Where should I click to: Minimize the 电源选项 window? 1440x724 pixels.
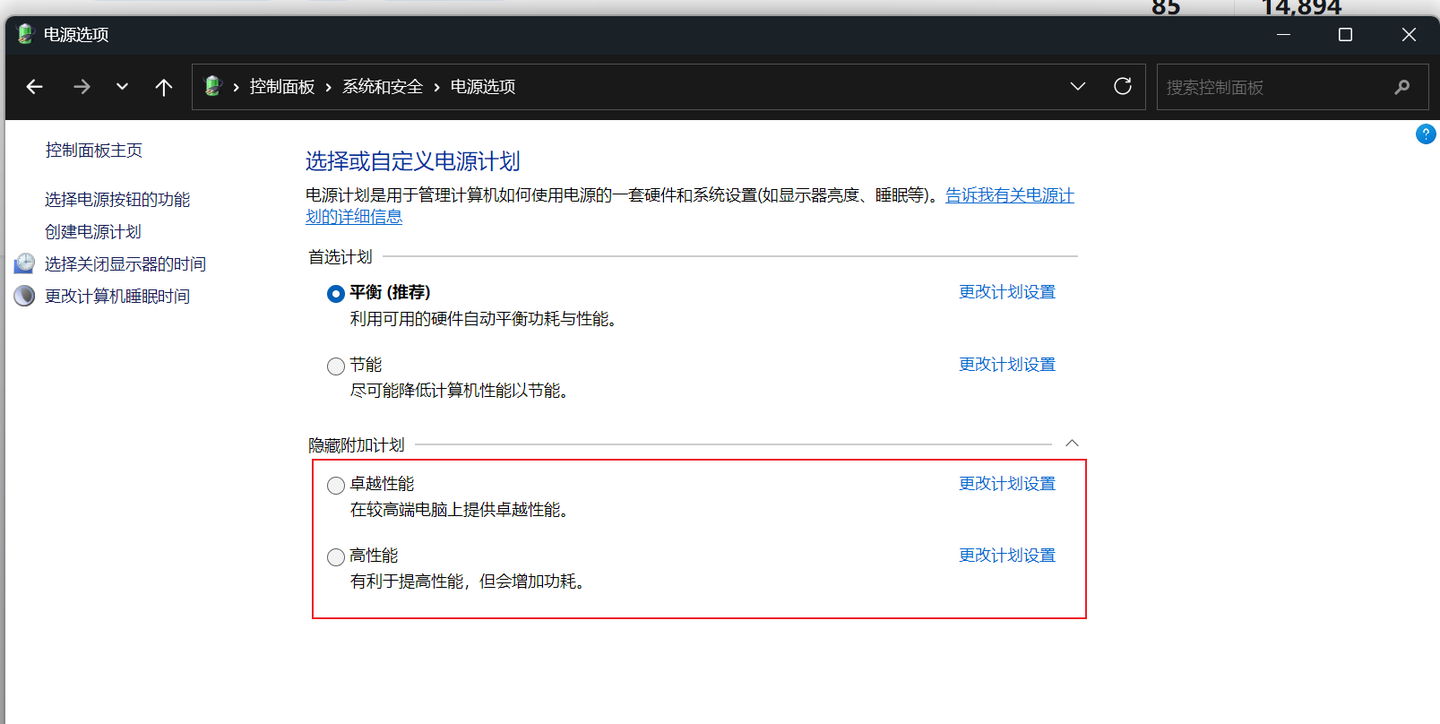tap(1283, 35)
